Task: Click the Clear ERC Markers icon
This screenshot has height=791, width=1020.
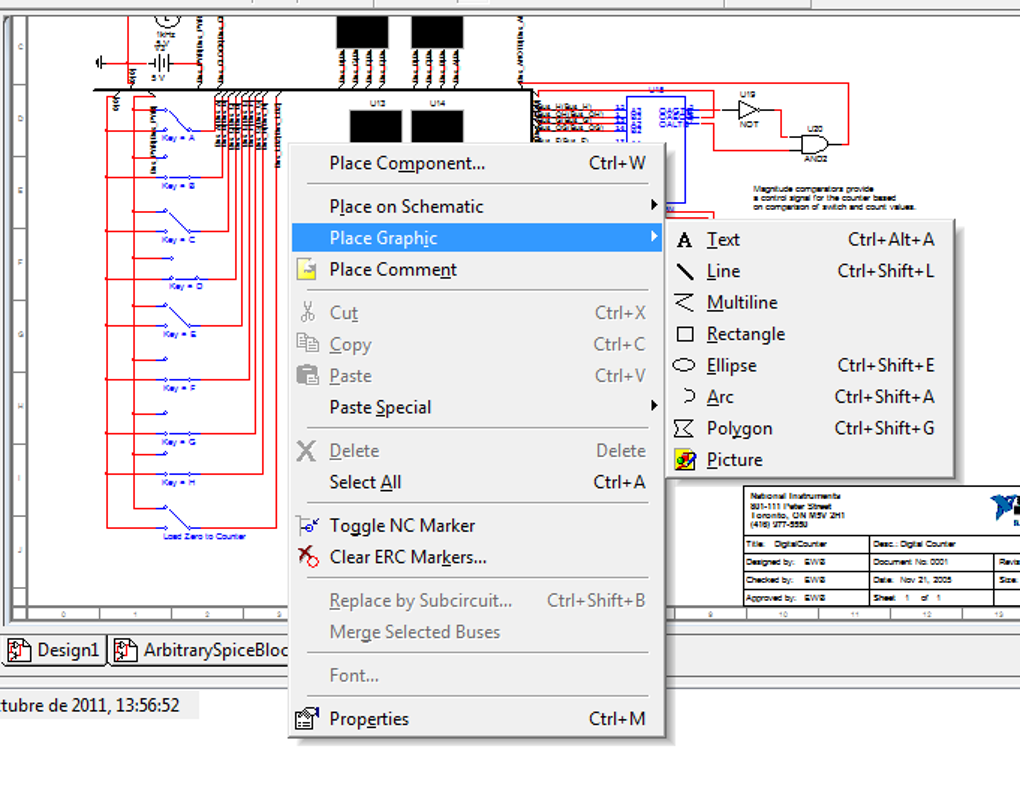Action: (x=308, y=556)
